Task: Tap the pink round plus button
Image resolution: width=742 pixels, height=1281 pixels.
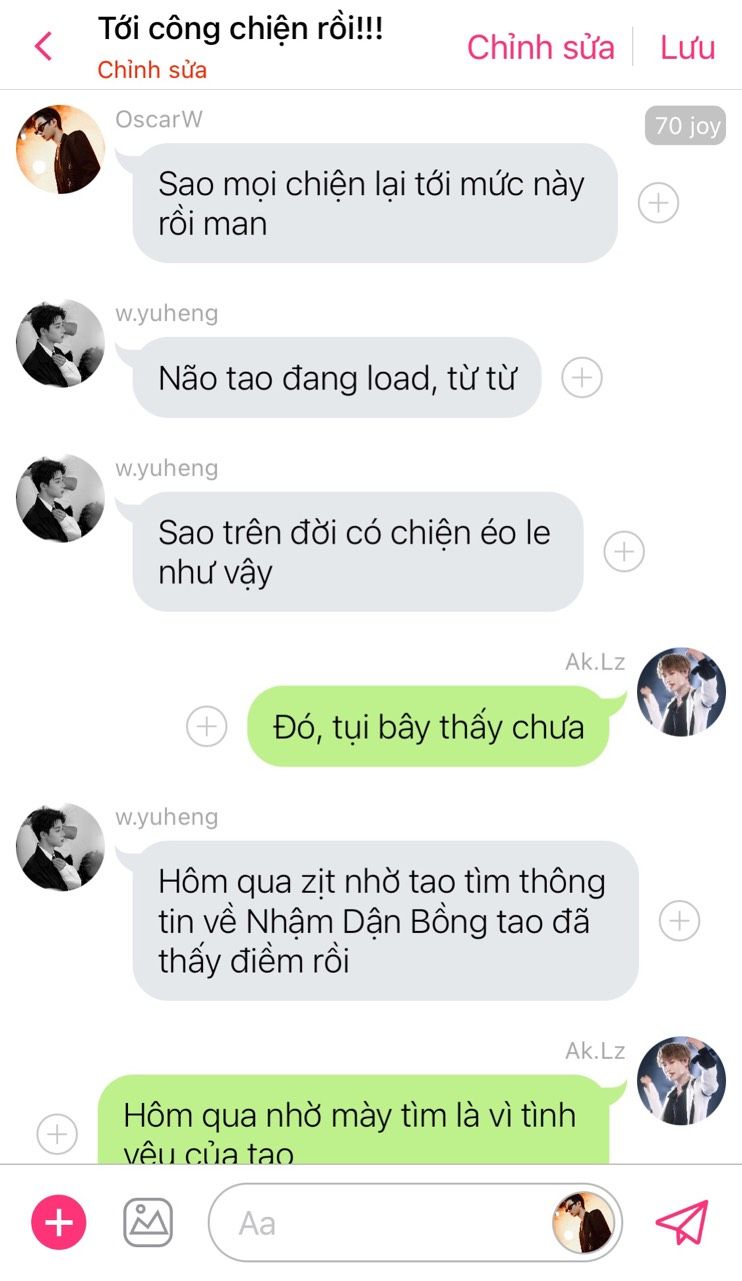Action: 59,1222
